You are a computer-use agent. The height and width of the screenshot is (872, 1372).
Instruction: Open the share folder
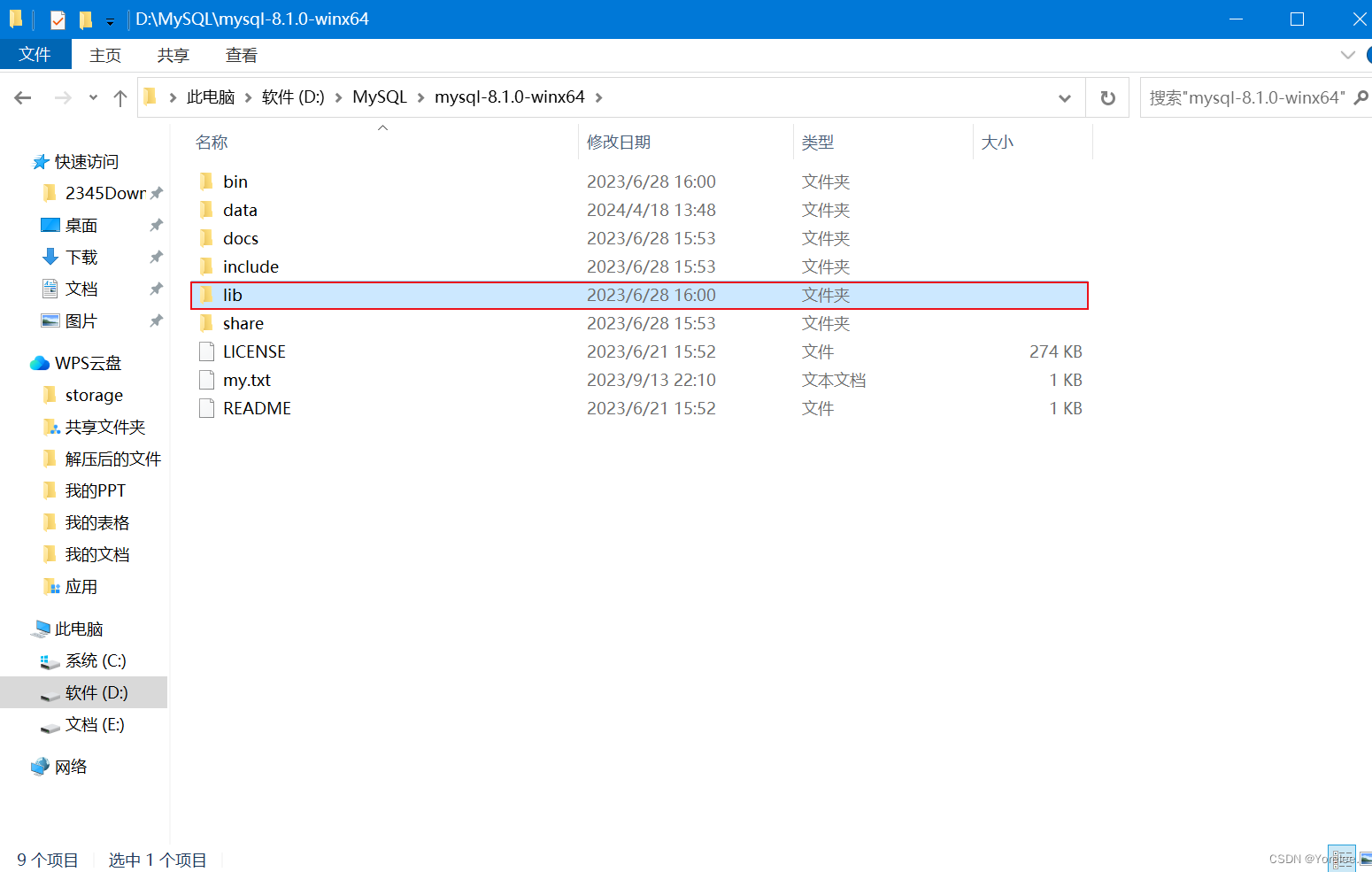coord(243,322)
